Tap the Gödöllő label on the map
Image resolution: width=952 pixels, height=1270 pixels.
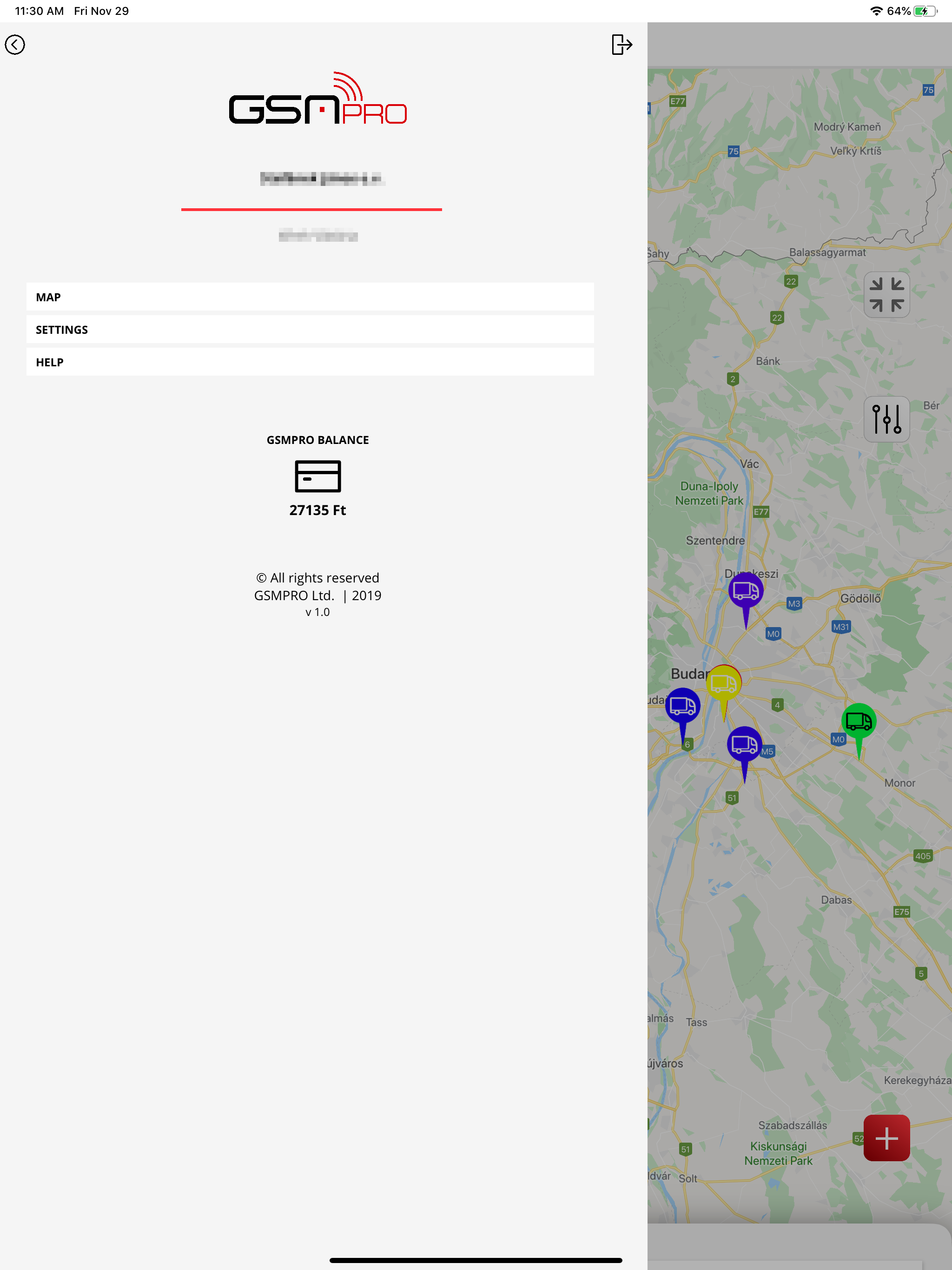pos(860,598)
